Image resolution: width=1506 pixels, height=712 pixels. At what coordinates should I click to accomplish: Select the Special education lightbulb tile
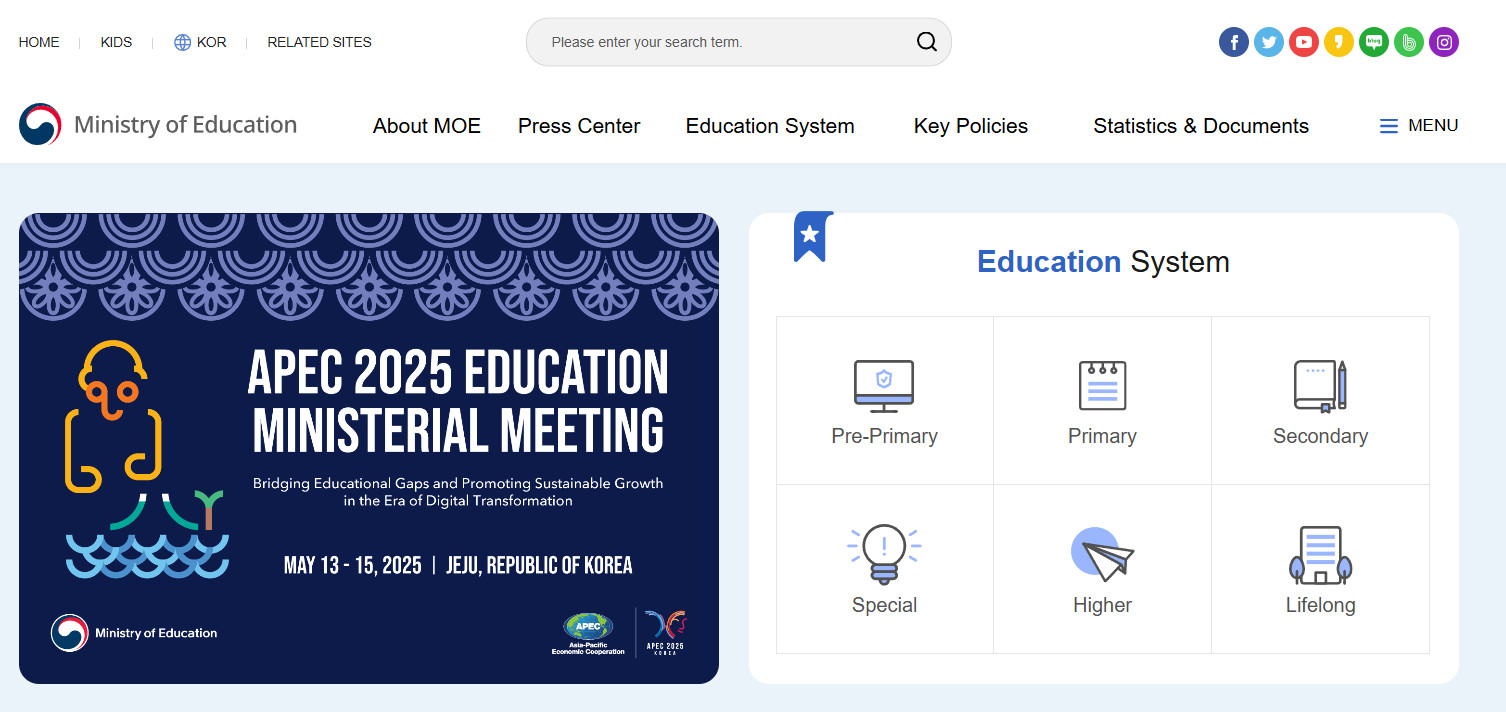point(884,569)
